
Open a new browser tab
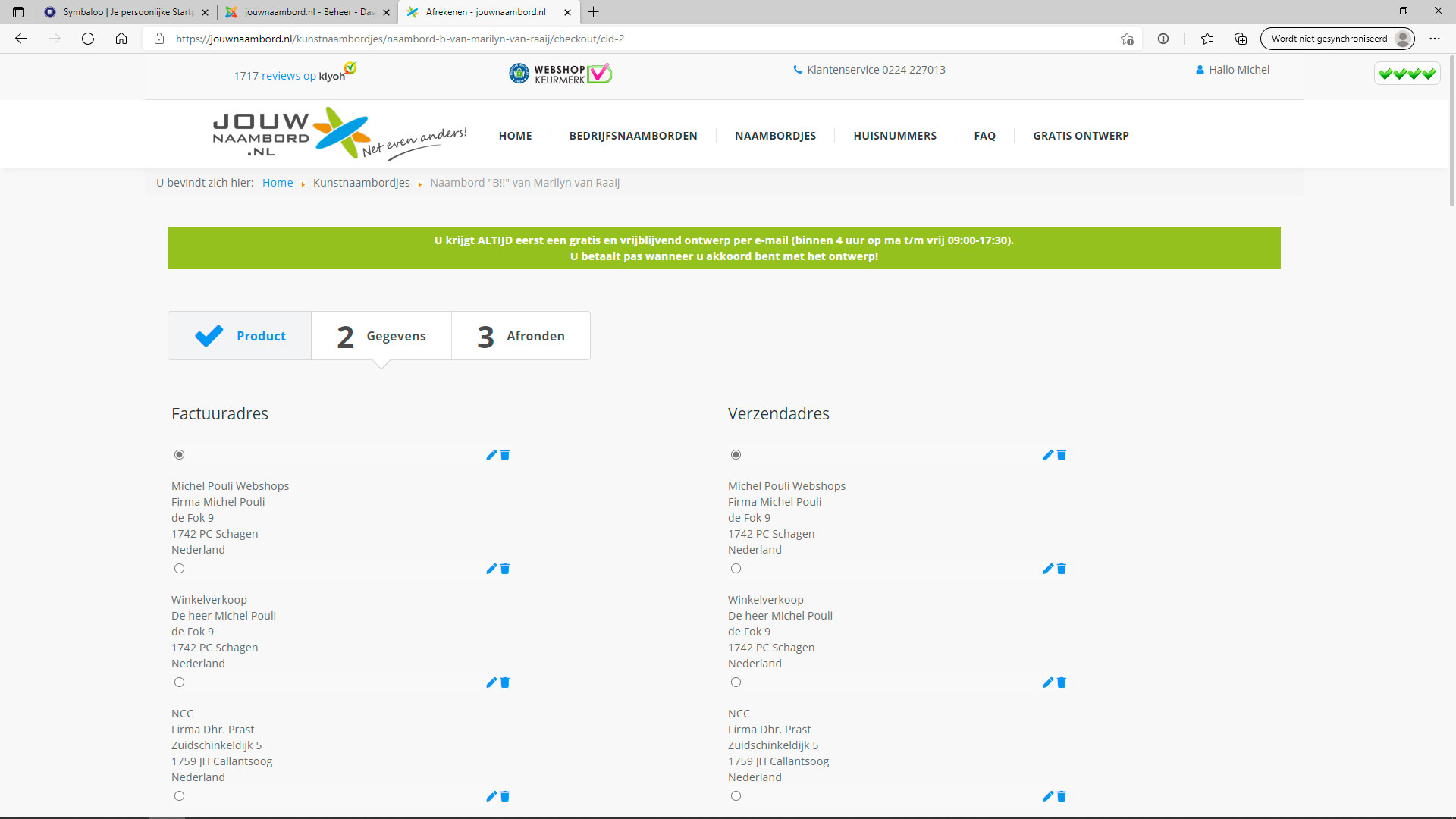(x=593, y=12)
